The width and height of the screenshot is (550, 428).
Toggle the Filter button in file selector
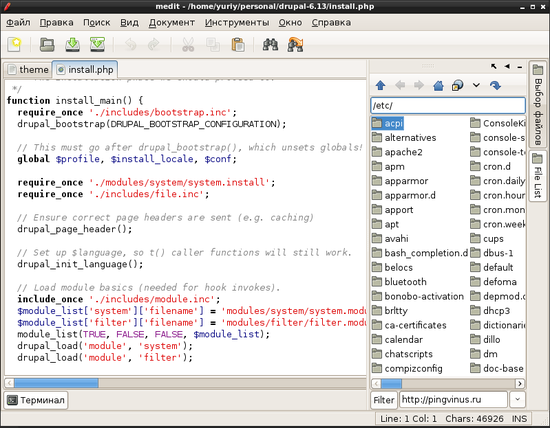[384, 400]
